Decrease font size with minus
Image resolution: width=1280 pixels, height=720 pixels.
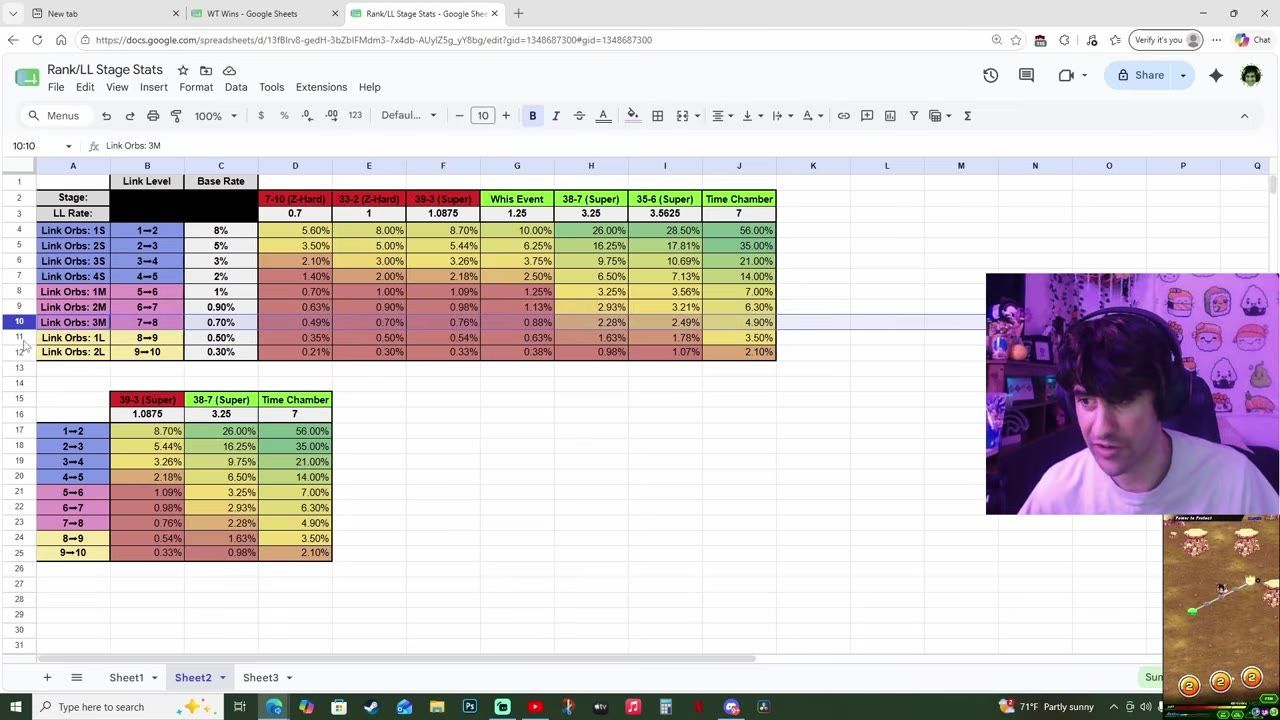click(x=459, y=116)
